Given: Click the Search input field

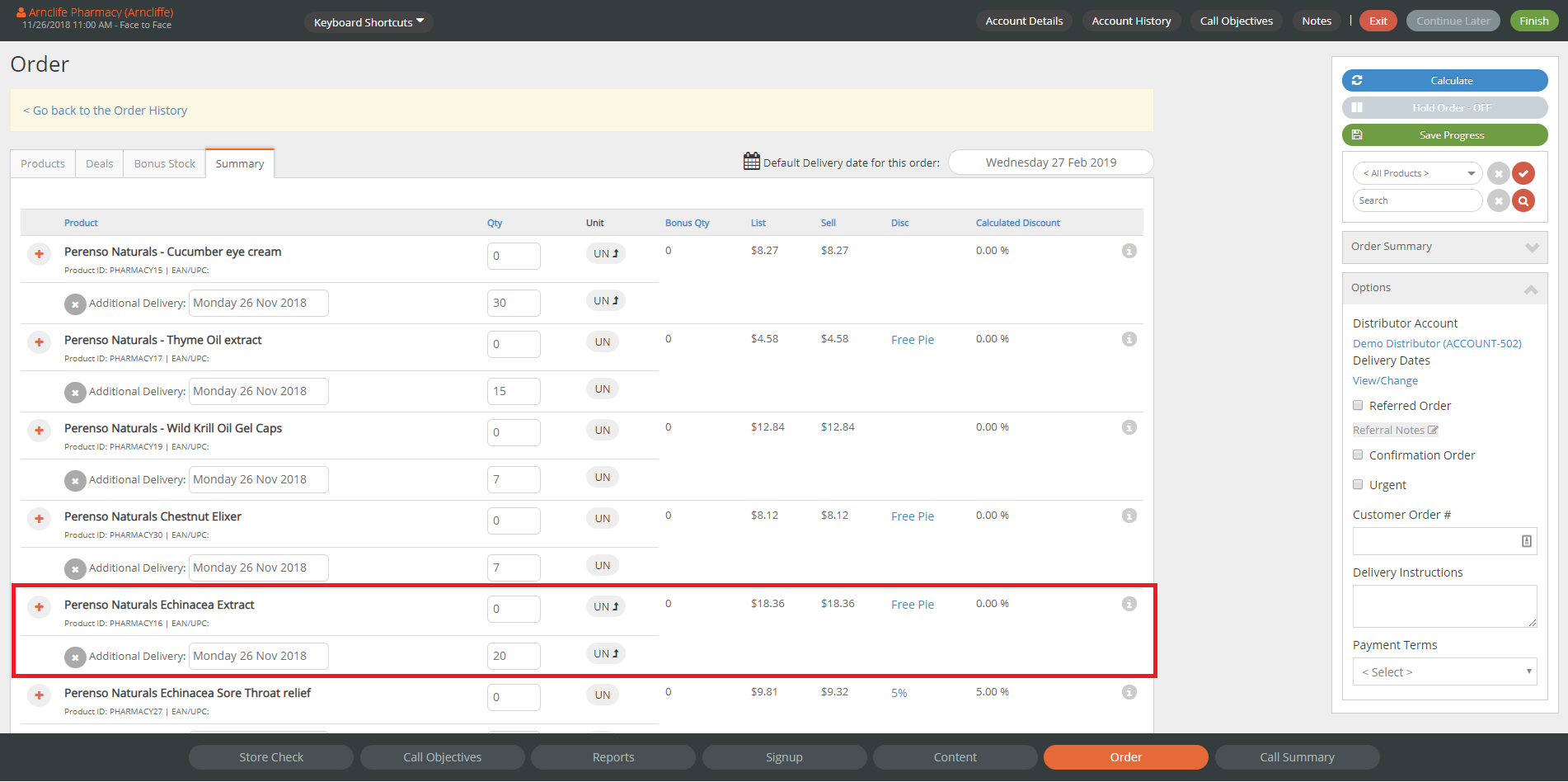Looking at the screenshot, I should 1417,200.
